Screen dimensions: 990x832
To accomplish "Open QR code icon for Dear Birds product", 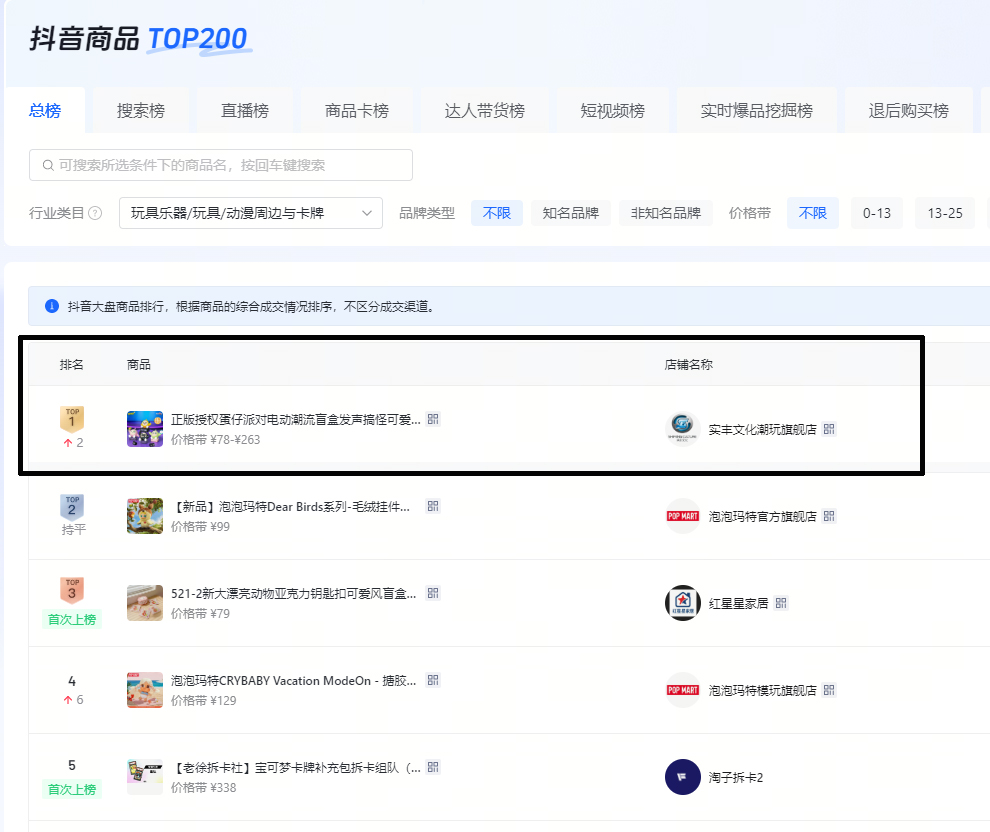I will 433,506.
